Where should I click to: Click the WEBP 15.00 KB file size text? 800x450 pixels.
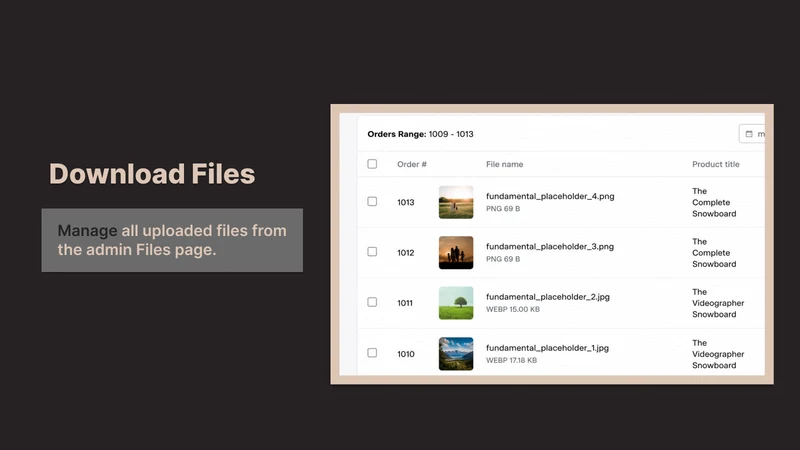click(x=513, y=309)
